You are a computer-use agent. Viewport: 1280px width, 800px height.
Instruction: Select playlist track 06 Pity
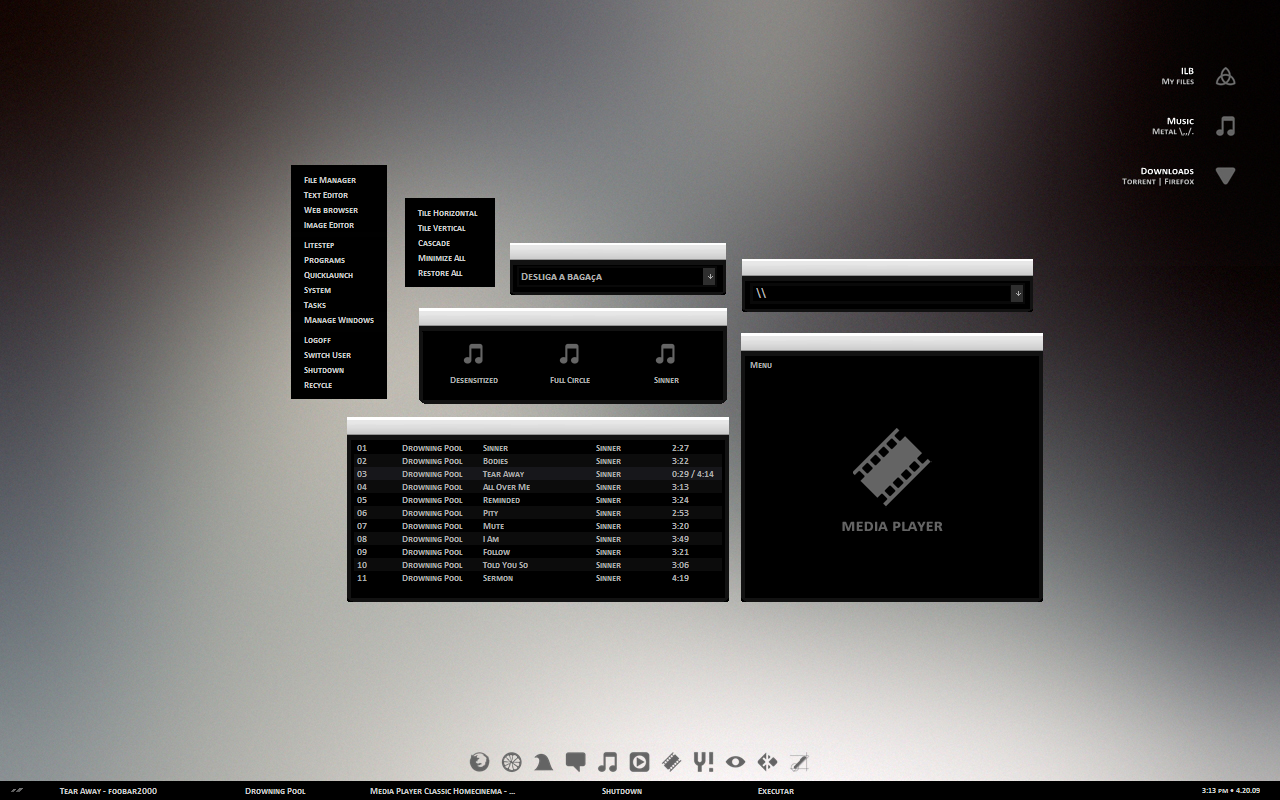537,513
